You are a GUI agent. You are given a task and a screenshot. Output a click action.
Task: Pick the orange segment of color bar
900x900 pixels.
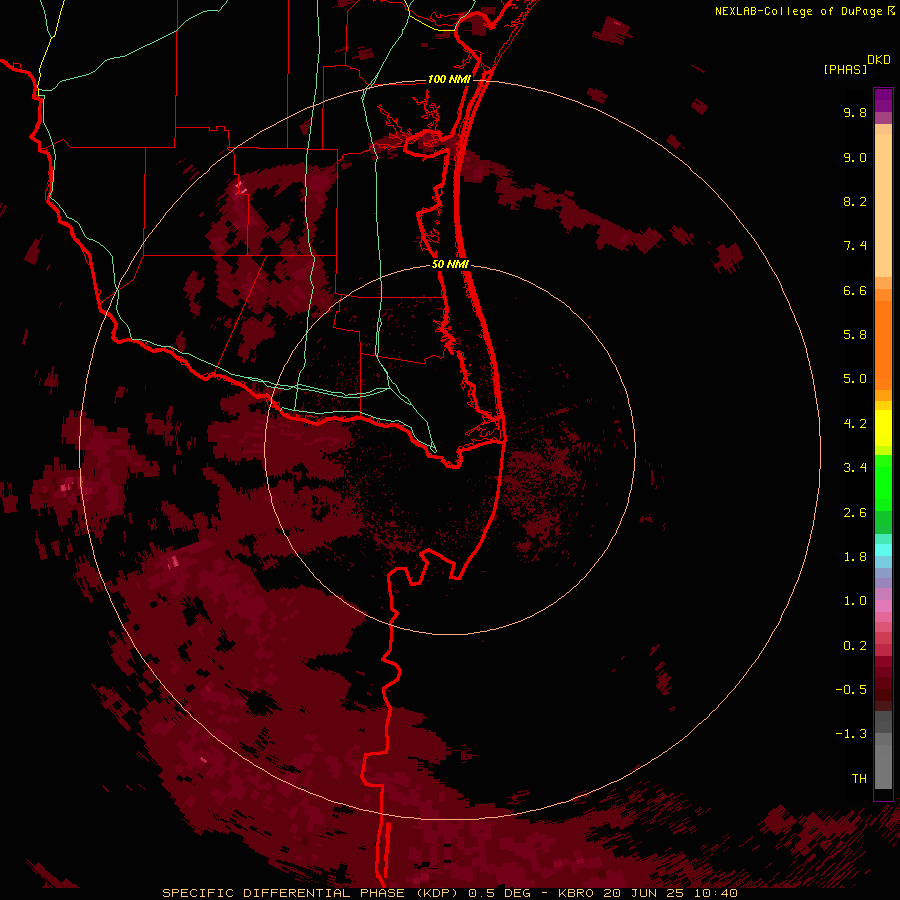883,346
